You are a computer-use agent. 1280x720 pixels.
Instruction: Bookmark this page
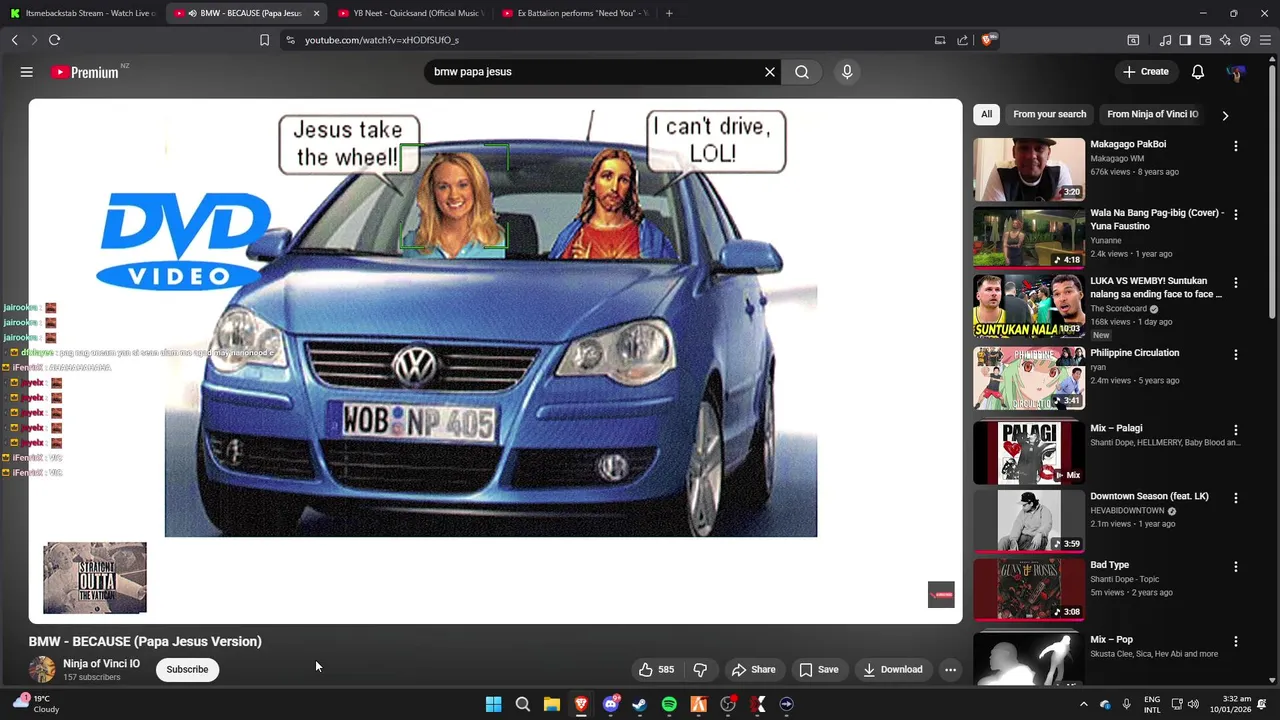coord(264,40)
